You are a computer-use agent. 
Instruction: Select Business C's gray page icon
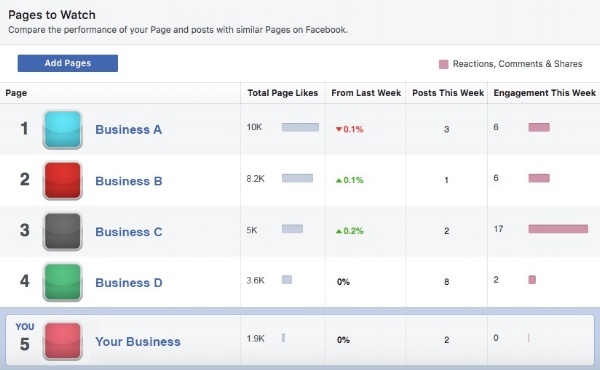coord(62,231)
